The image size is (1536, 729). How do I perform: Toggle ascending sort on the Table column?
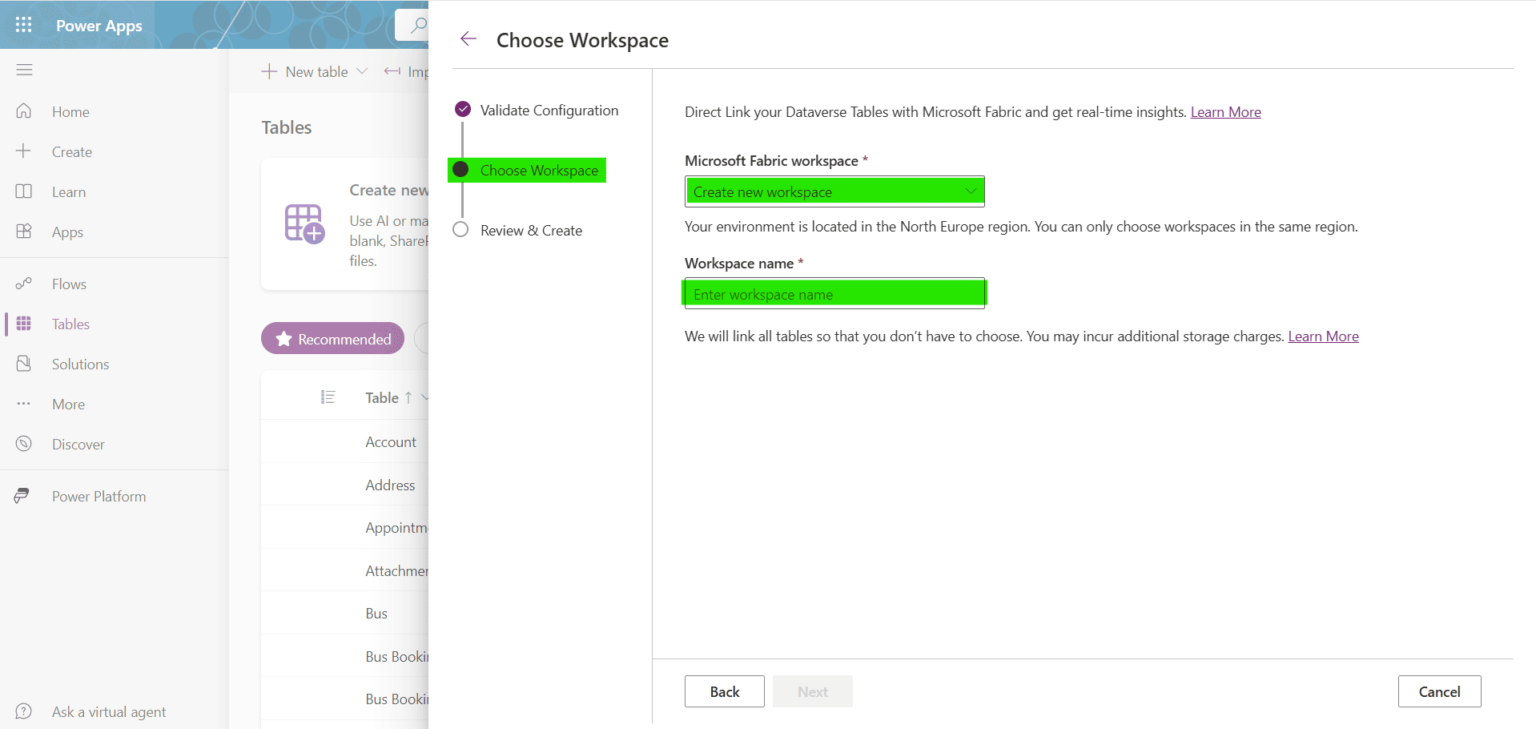tap(406, 397)
